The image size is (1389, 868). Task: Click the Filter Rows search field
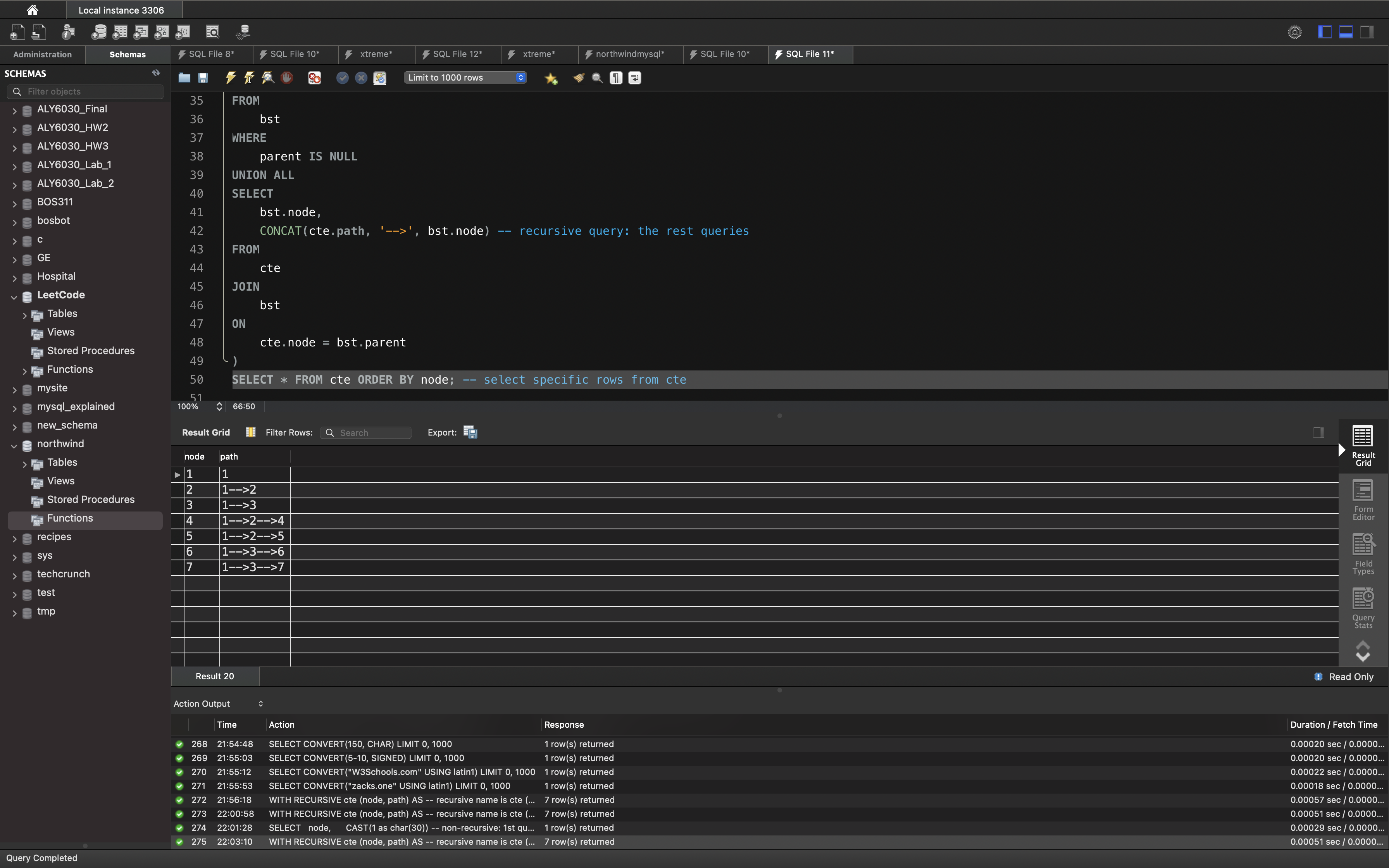click(x=367, y=433)
